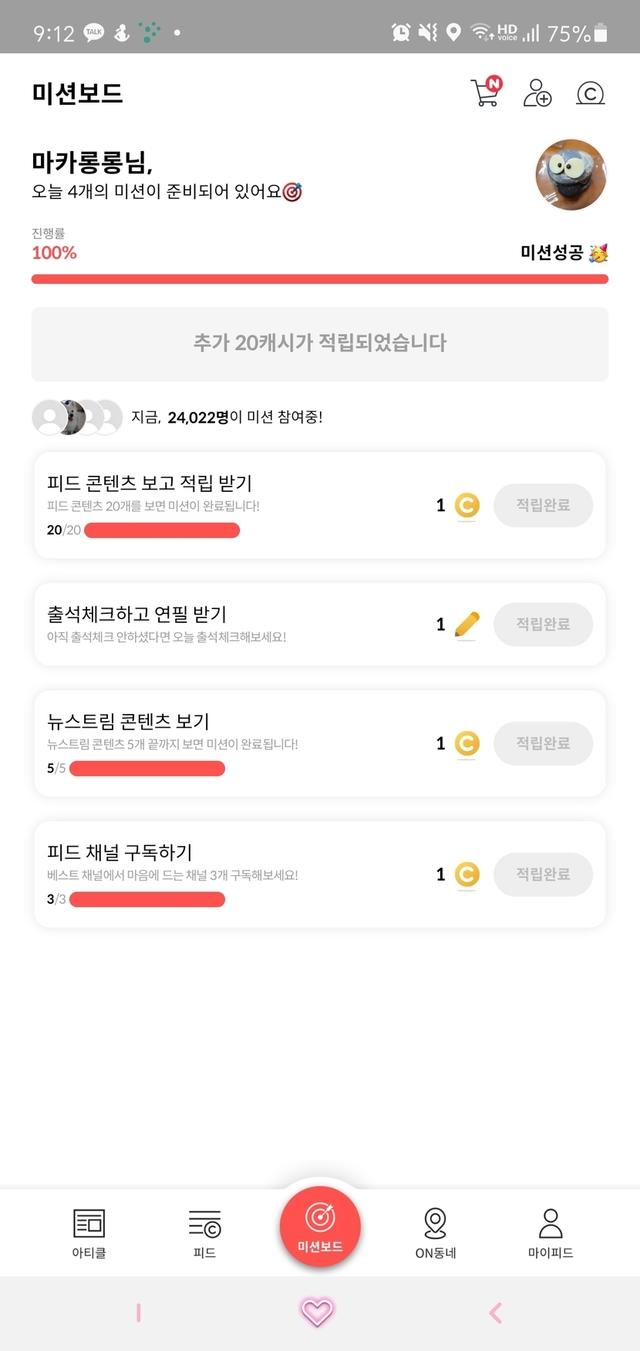Open the shopping cart icon
This screenshot has width=640, height=1351.
[484, 93]
